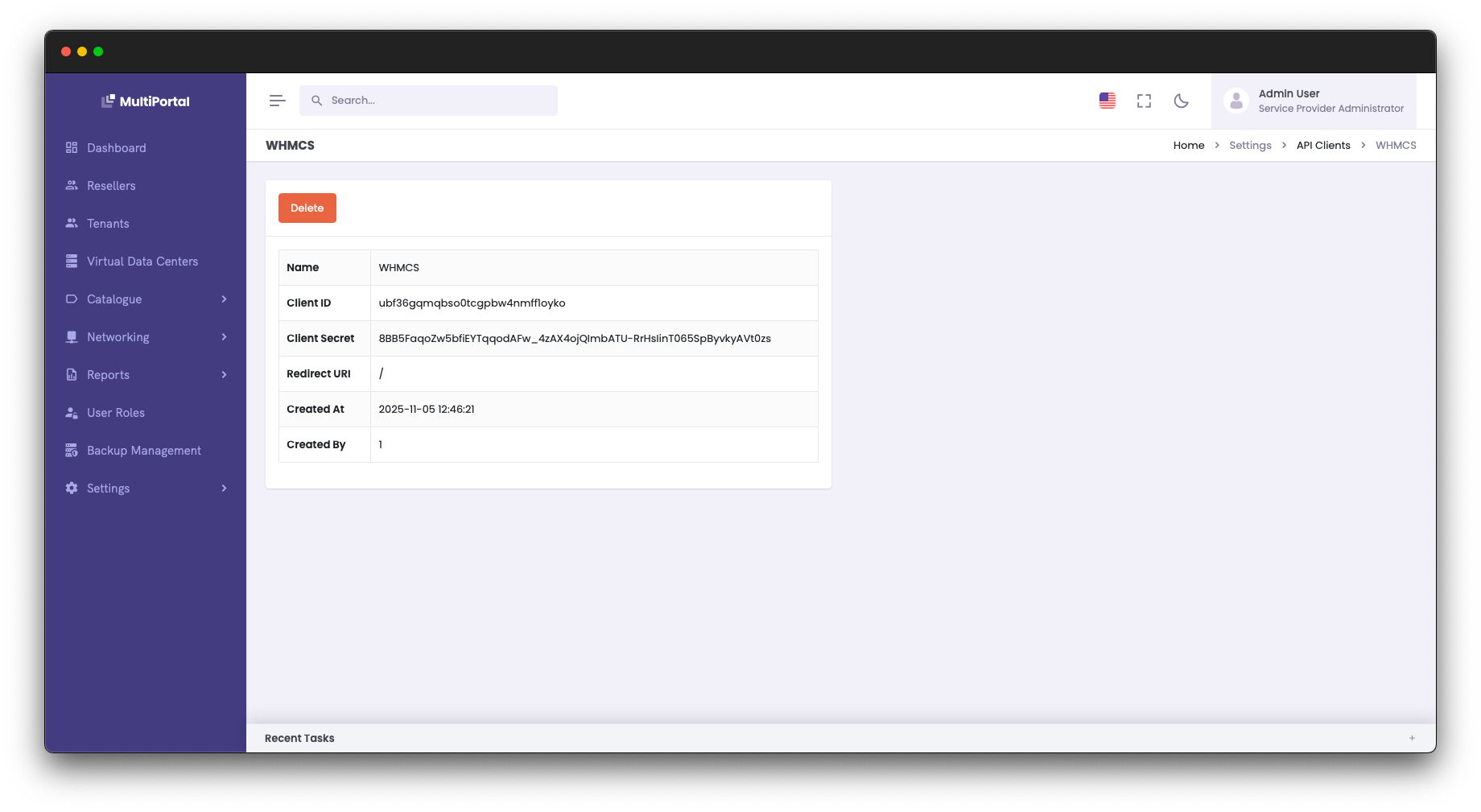
Task: Expand the Reports submenu chevron
Action: 224,374
